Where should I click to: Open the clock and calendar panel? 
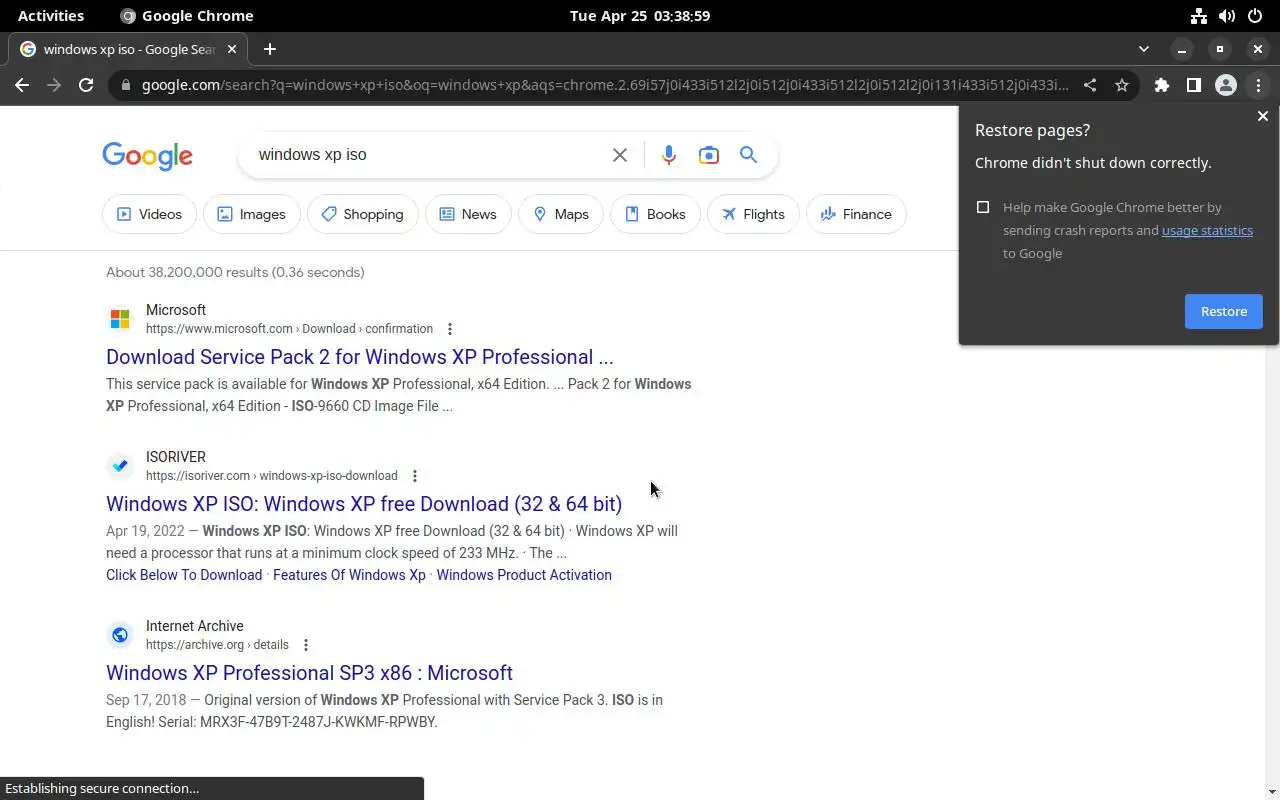click(640, 16)
